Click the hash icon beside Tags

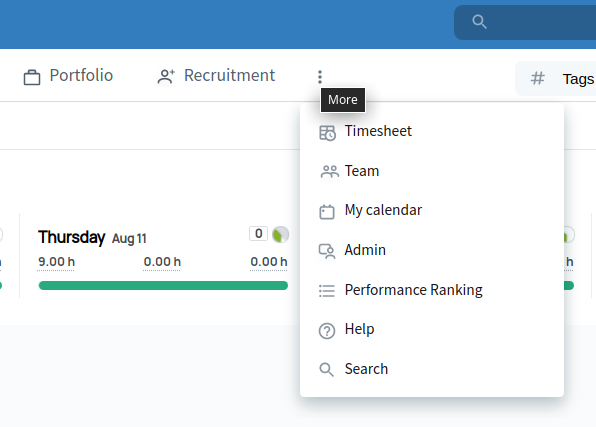(x=537, y=79)
